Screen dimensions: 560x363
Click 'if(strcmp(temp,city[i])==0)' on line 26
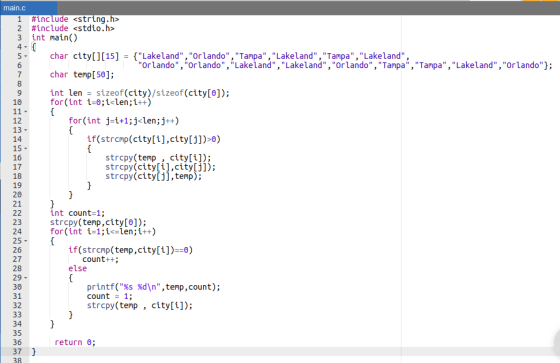pyautogui.click(x=131, y=250)
